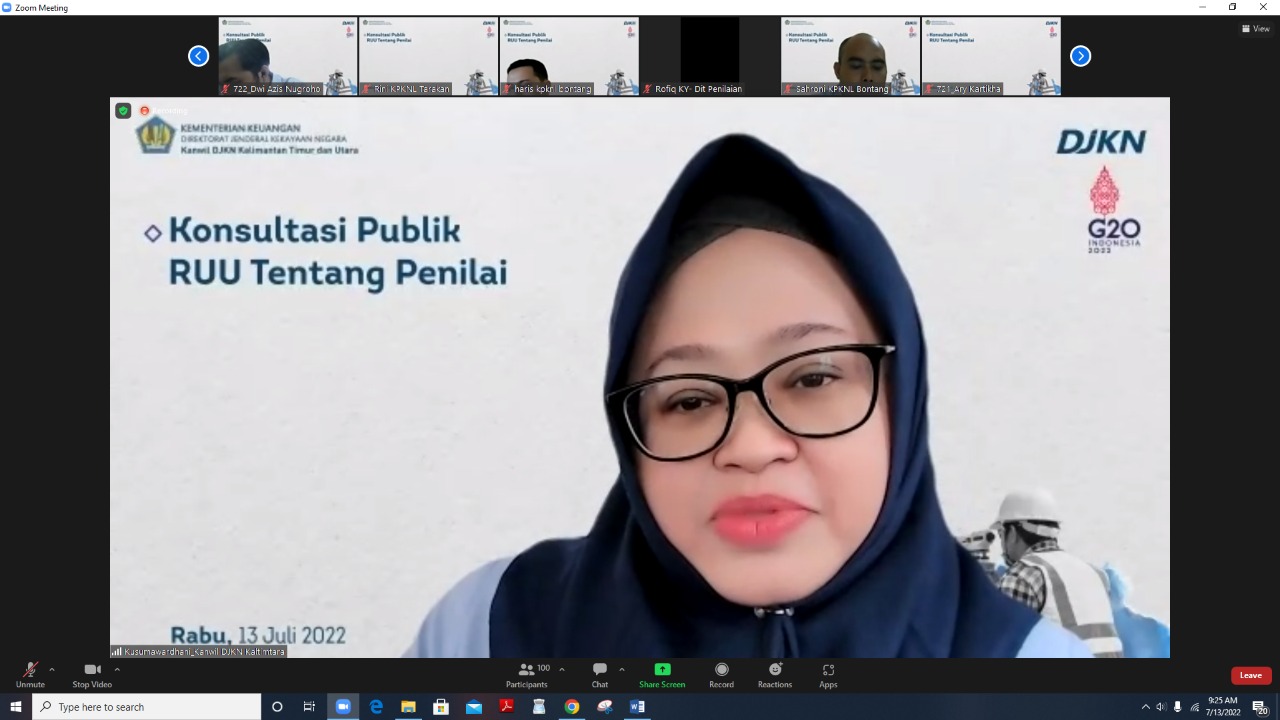Select Sahroni KPKNL Bontang video thumbnail

[850, 56]
